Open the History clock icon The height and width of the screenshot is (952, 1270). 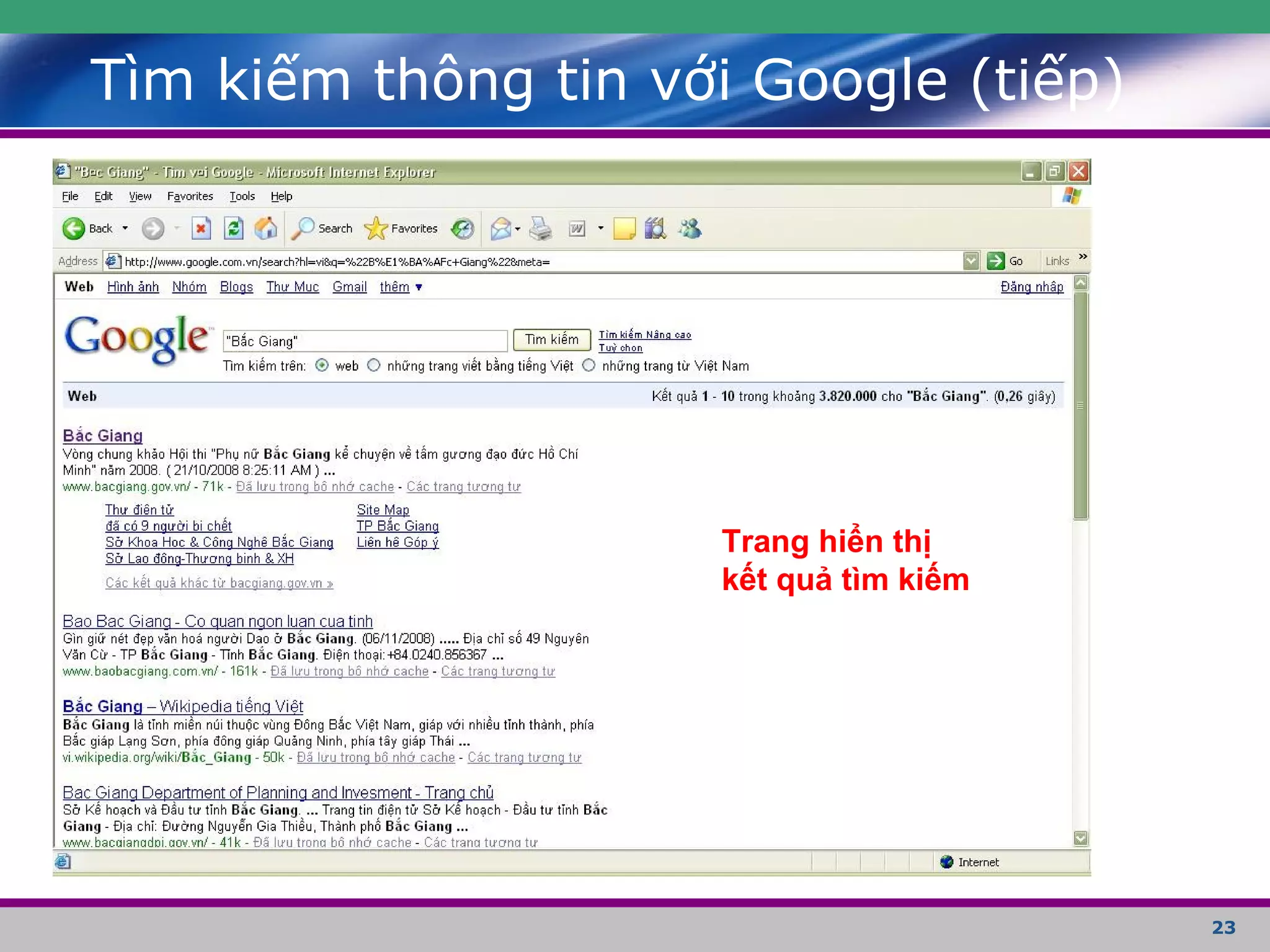(x=463, y=229)
